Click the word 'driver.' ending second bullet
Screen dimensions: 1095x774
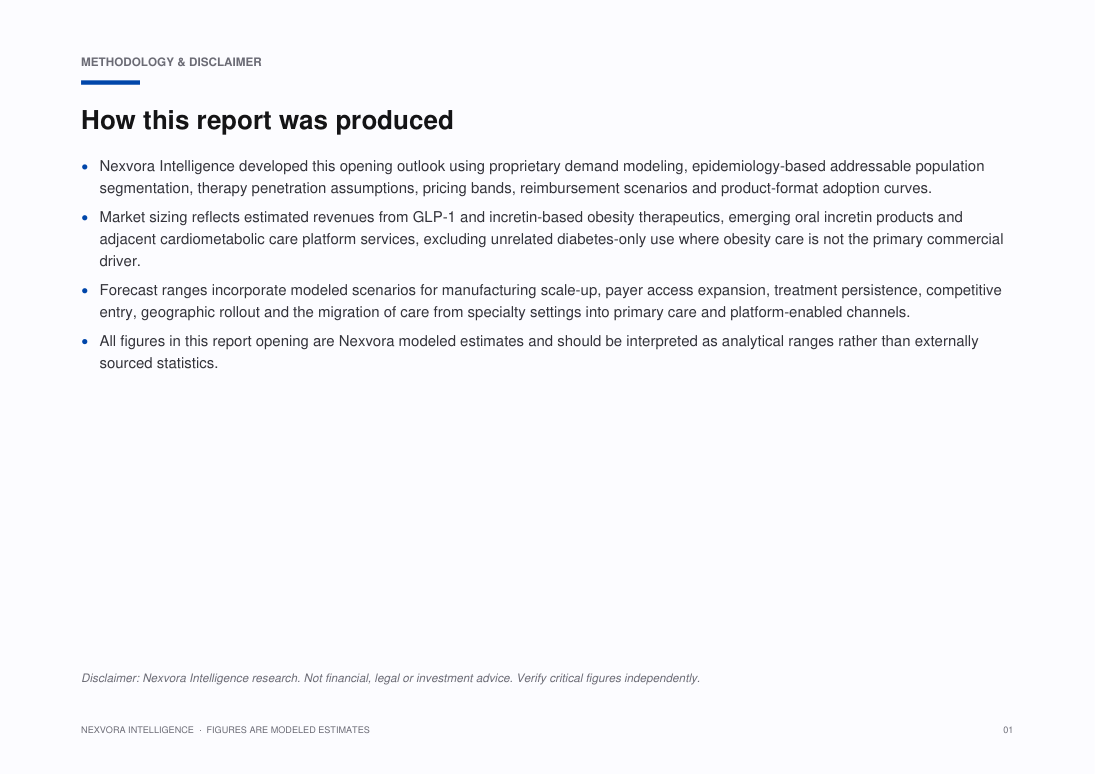[120, 261]
